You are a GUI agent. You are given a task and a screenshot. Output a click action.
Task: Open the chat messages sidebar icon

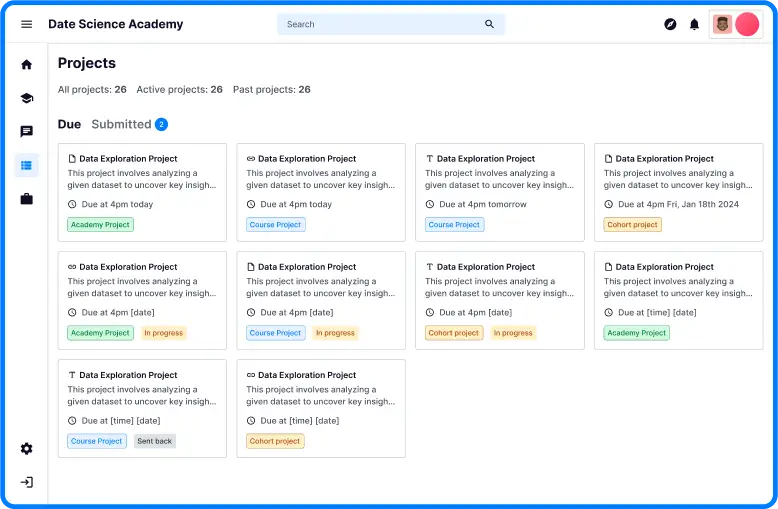[26, 131]
